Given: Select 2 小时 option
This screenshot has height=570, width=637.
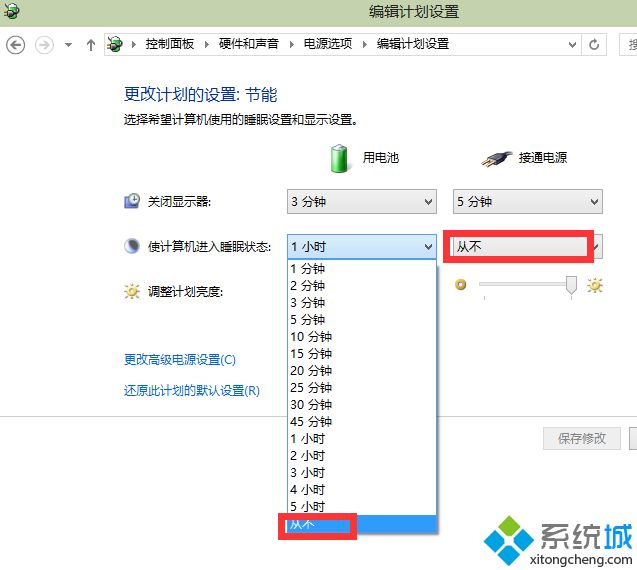Looking at the screenshot, I should tap(362, 456).
